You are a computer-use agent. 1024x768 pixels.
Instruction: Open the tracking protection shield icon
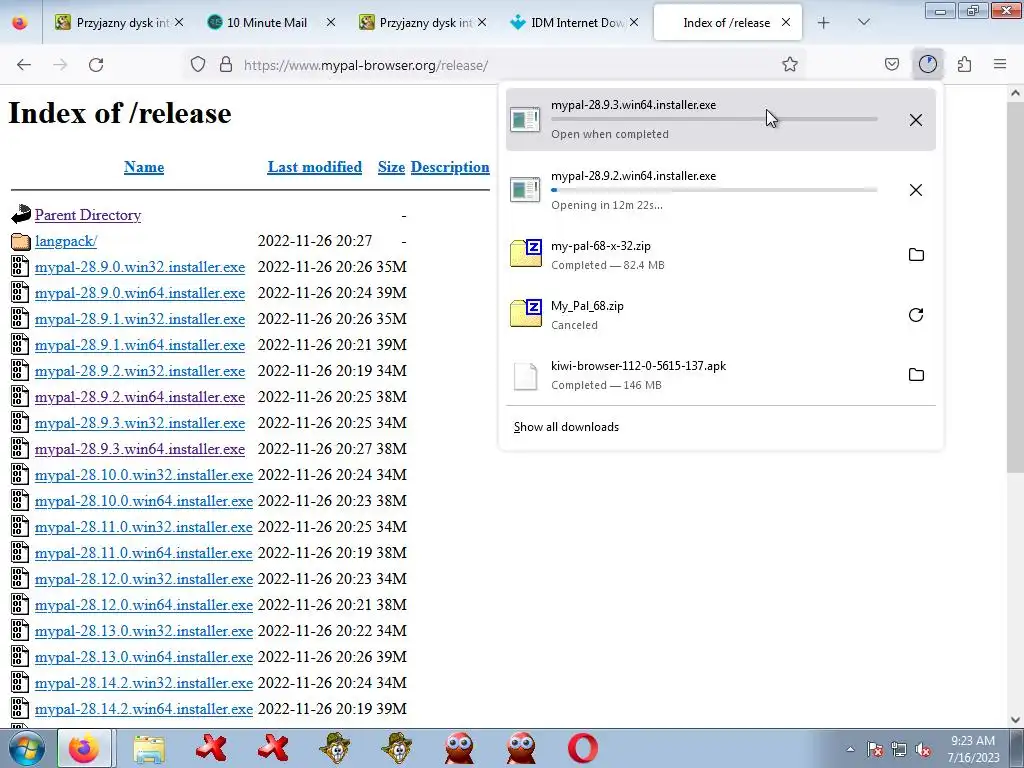point(198,64)
